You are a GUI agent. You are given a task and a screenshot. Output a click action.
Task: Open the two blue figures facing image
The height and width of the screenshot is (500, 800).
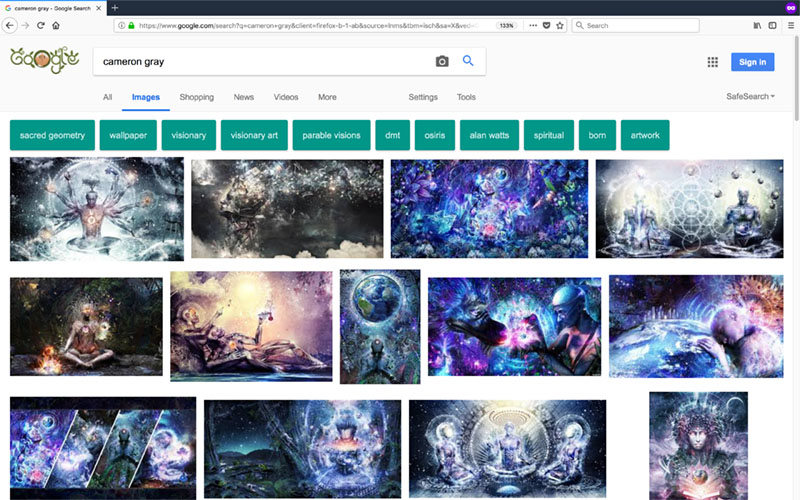click(x=514, y=327)
